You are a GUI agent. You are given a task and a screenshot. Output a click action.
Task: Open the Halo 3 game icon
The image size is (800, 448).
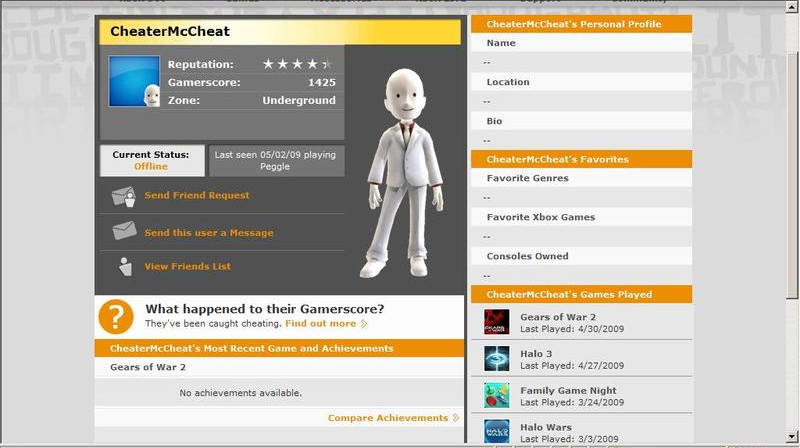(496, 358)
